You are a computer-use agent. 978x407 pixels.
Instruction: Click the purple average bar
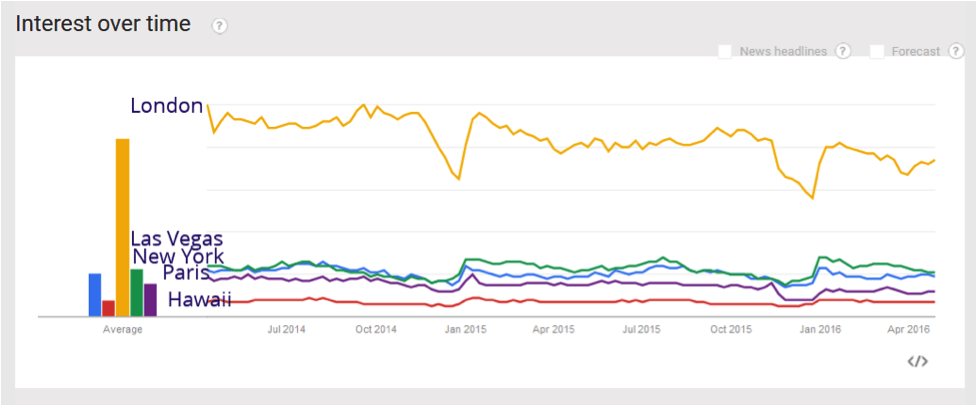coord(150,299)
